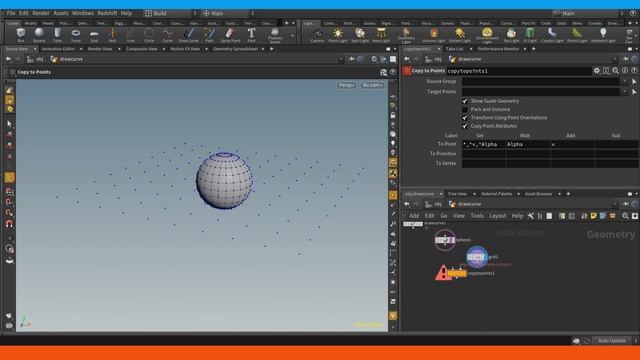Select the Torus shelf tool
Image resolution: width=640 pixels, height=360 pixels.
point(76,35)
